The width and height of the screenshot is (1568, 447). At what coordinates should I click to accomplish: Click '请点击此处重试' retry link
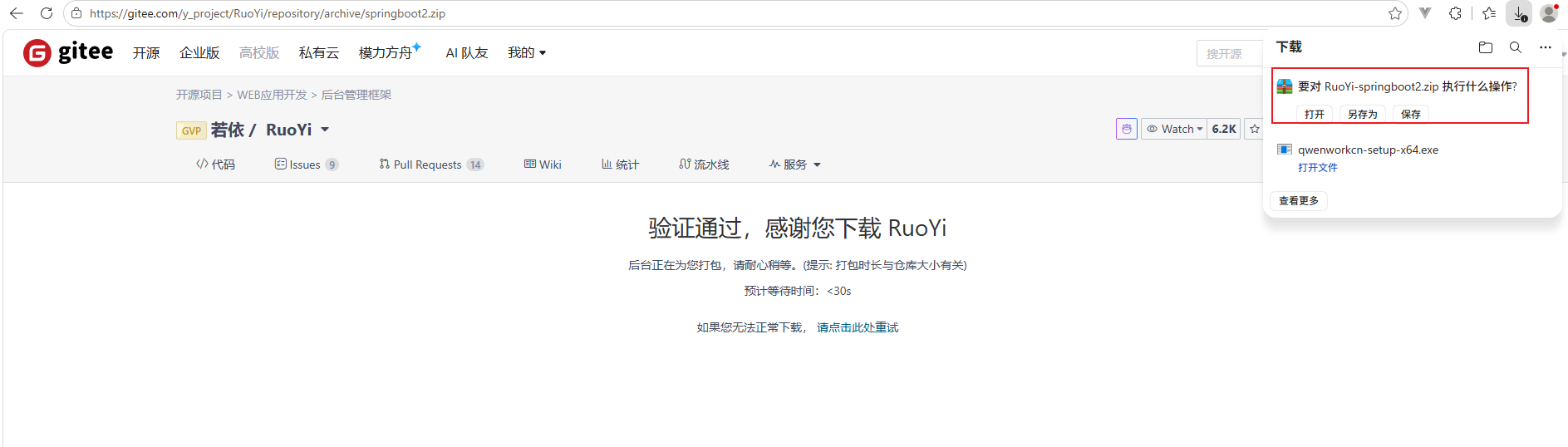click(x=858, y=327)
